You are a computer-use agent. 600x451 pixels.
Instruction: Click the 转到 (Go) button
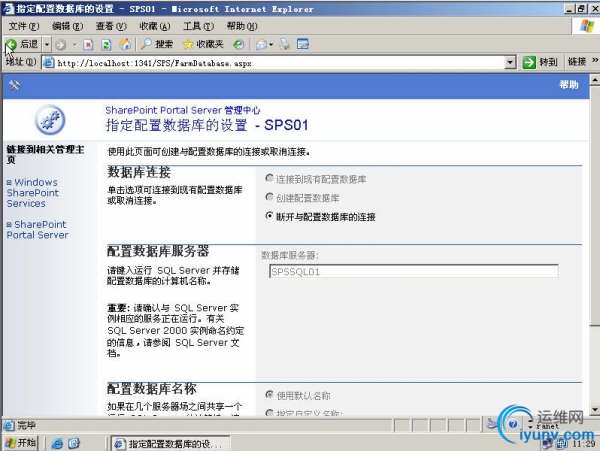click(540, 62)
